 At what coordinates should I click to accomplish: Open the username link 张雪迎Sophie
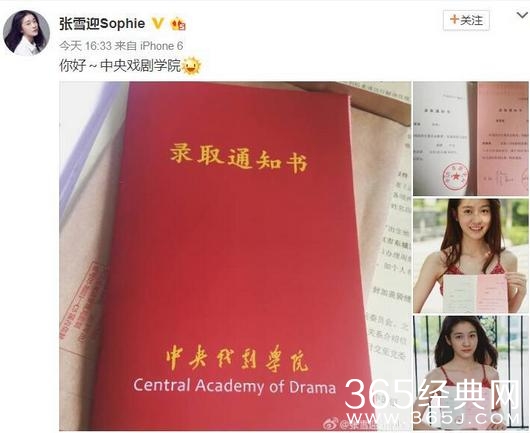(x=102, y=24)
